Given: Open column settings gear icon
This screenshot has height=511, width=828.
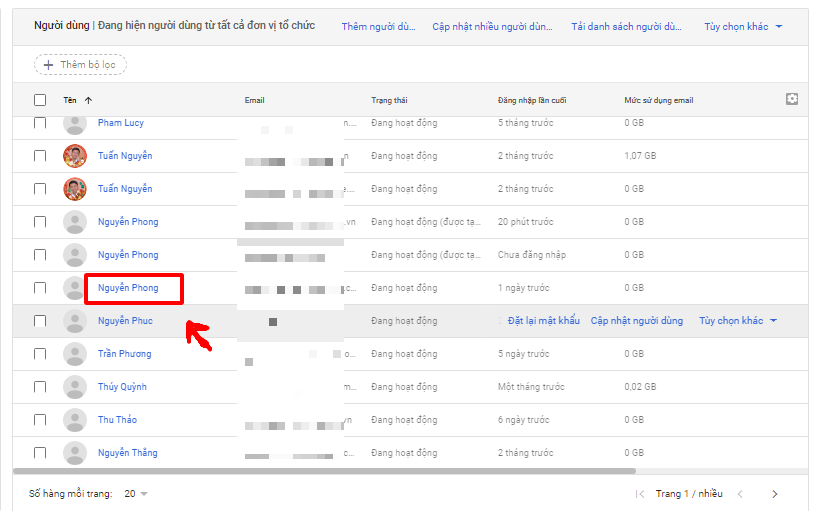Looking at the screenshot, I should coord(792,99).
